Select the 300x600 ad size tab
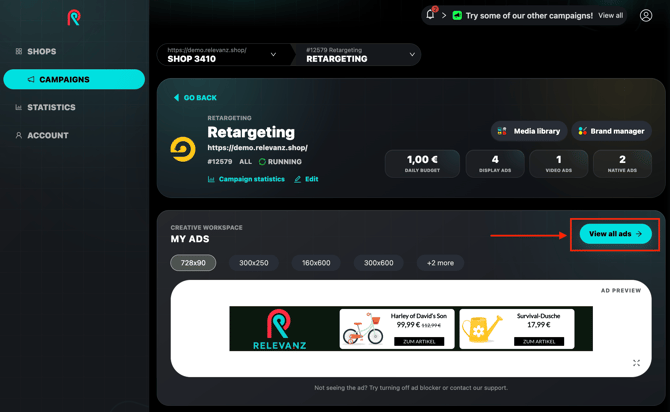670x412 pixels. [379, 263]
